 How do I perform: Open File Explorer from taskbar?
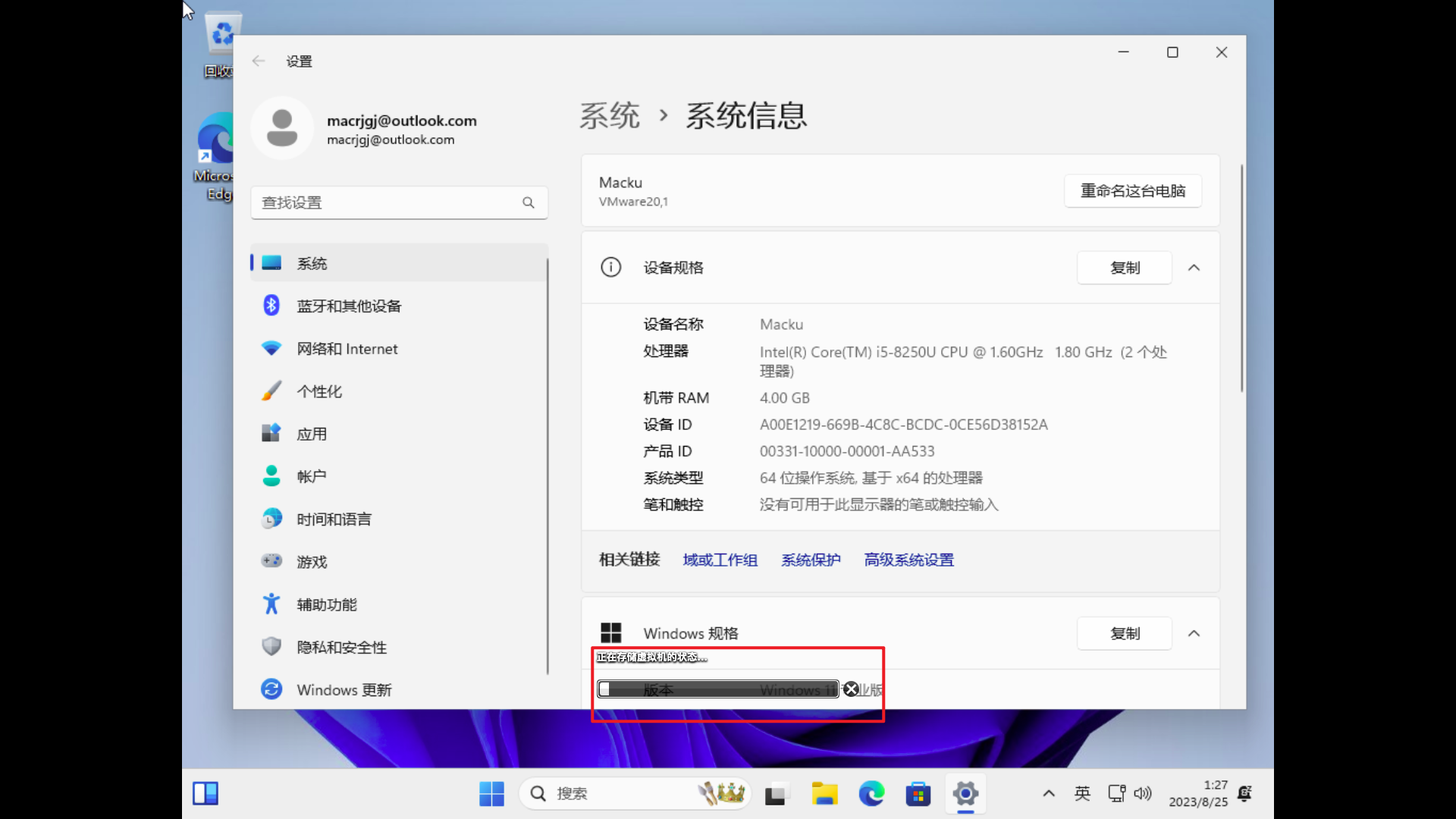coord(824,794)
